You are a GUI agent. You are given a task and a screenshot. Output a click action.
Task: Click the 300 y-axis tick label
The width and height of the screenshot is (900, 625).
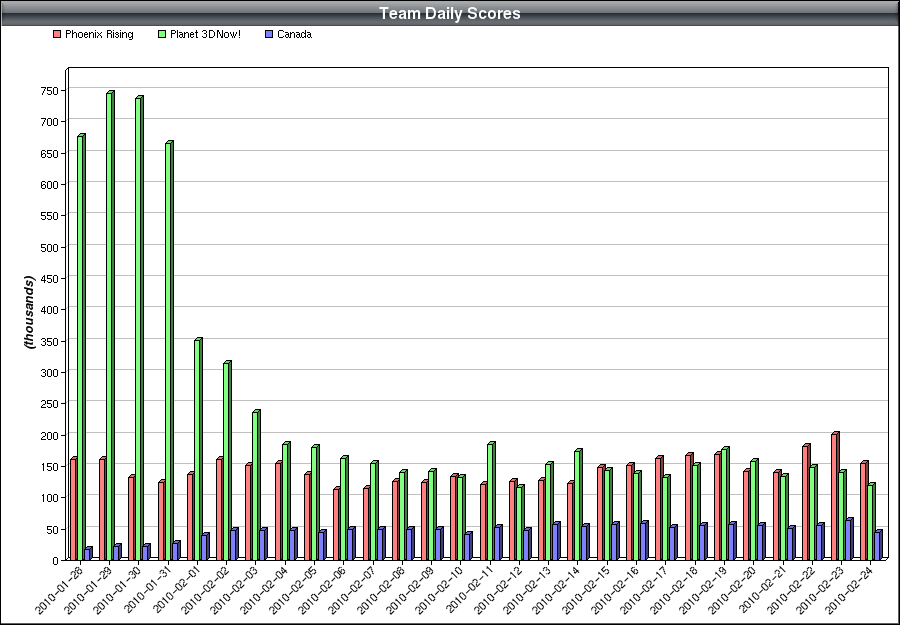[x=49, y=372]
